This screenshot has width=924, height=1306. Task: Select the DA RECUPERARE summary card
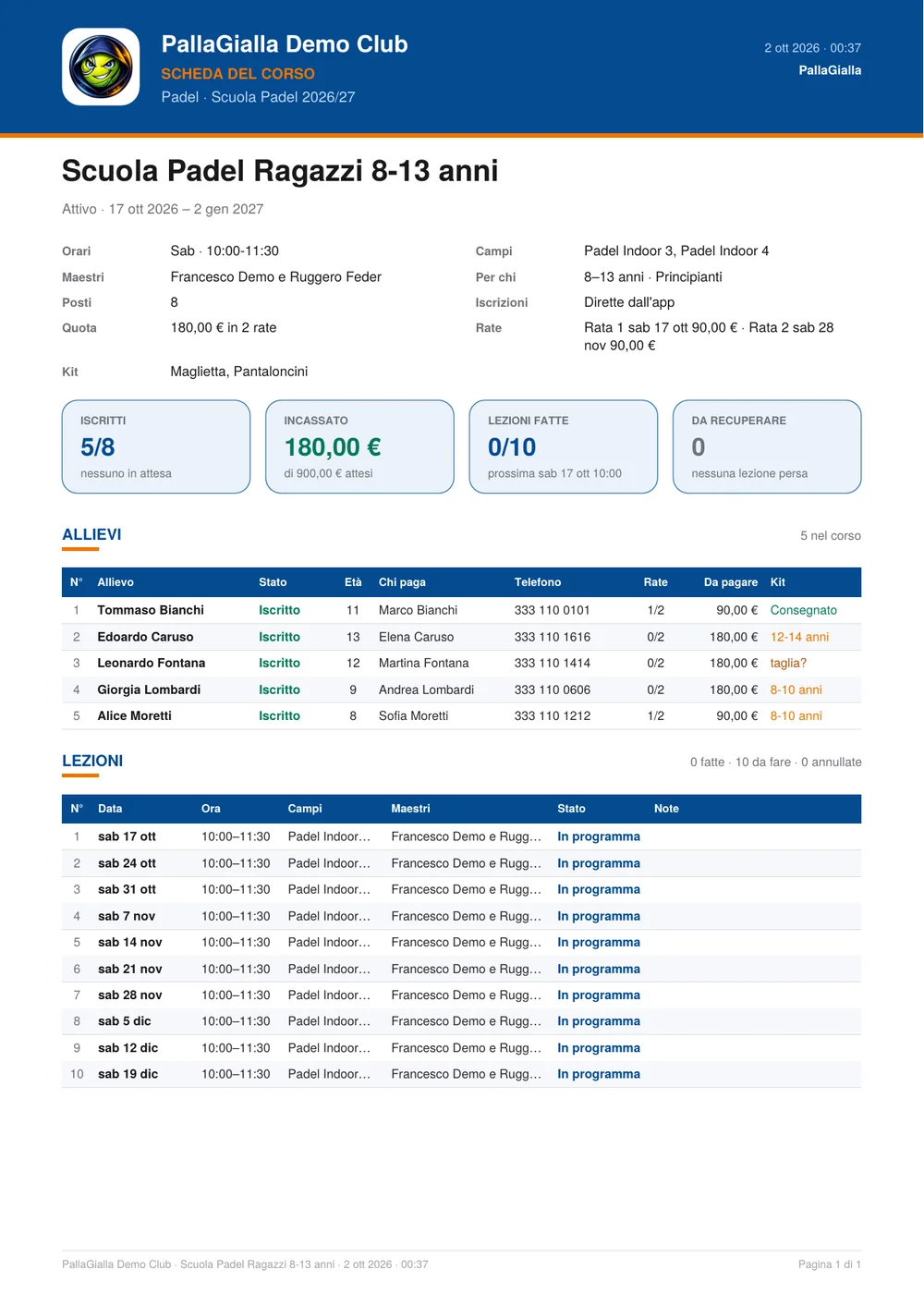(767, 446)
